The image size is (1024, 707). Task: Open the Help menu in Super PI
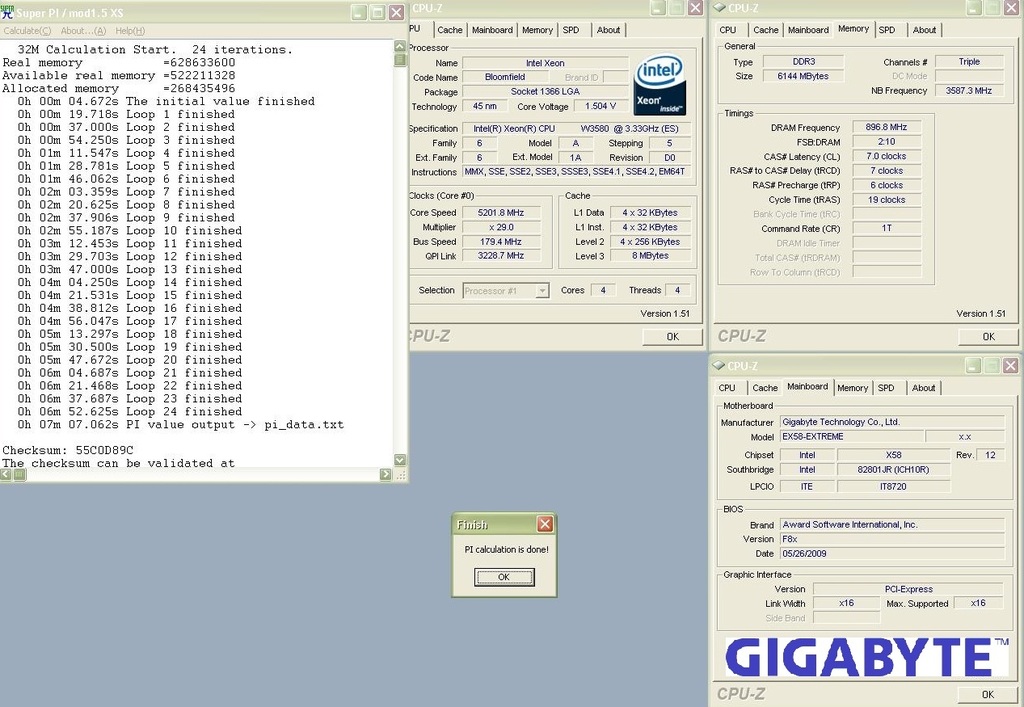(x=130, y=31)
